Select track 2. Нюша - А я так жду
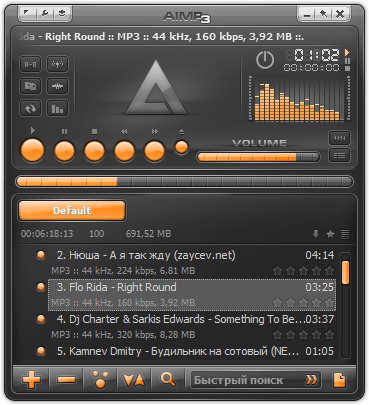Screen dimensions: 369x405 192,263
